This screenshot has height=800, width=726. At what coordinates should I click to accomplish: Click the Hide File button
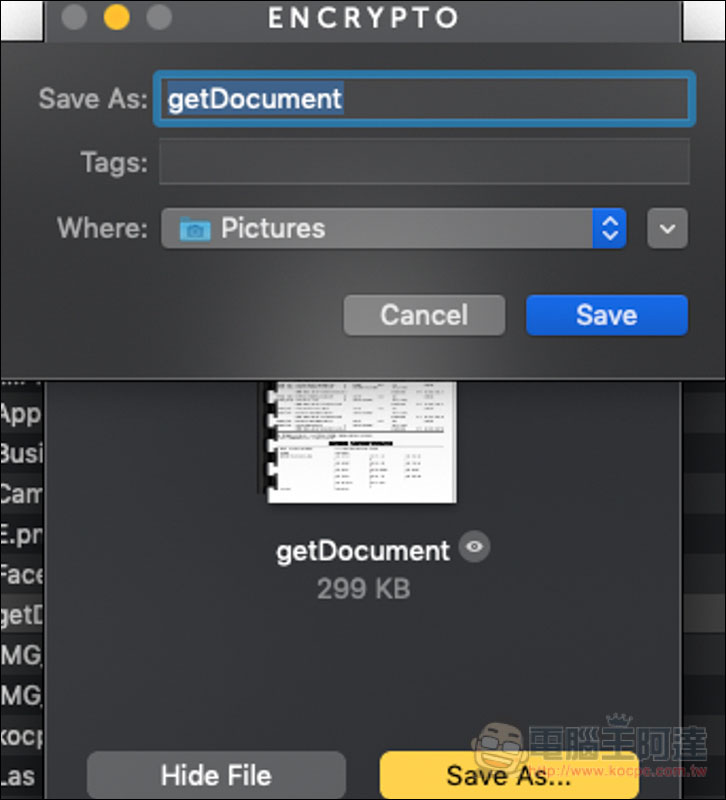[216, 775]
